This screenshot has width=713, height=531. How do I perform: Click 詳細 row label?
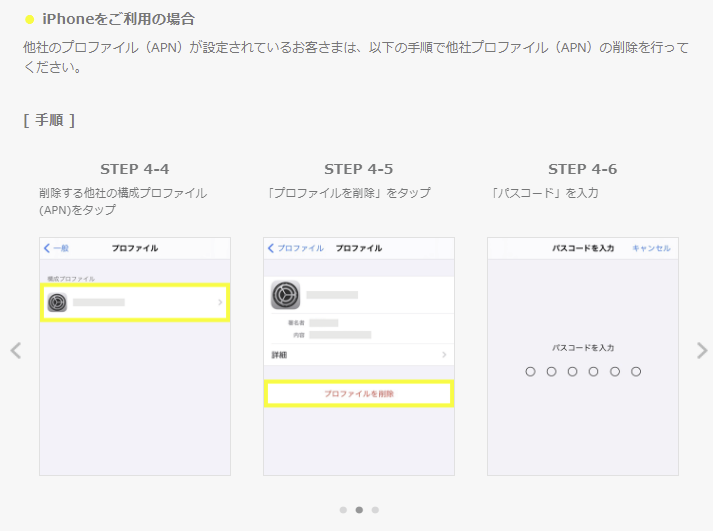(x=279, y=355)
